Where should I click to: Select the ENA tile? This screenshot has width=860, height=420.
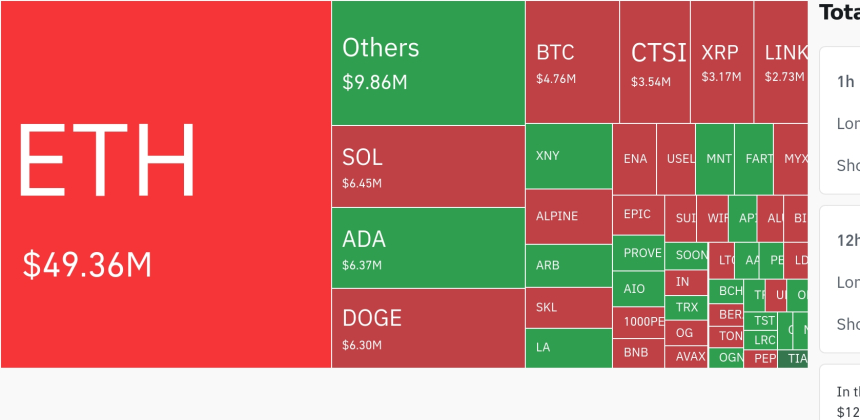[635, 159]
